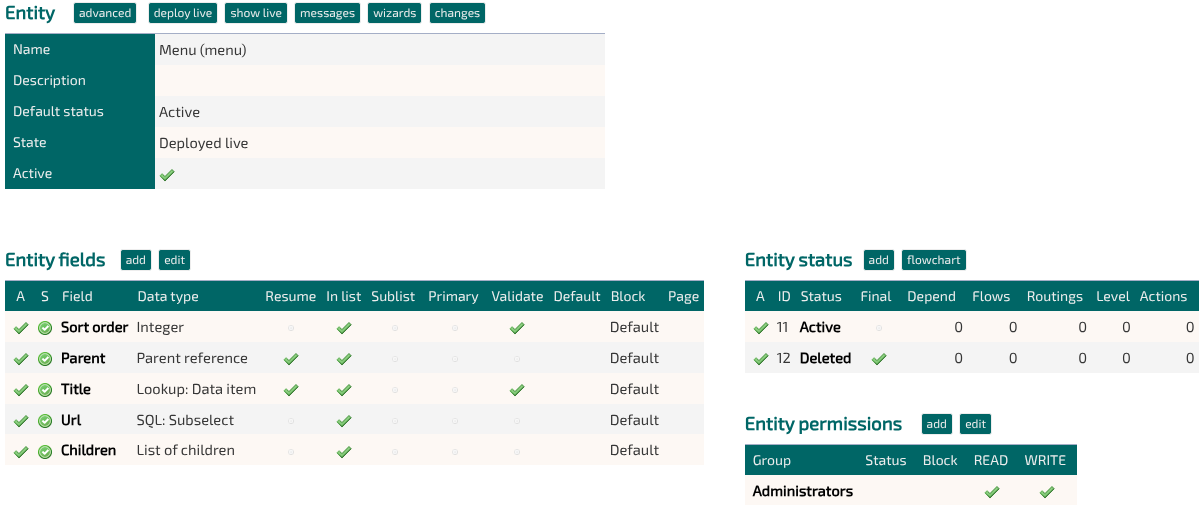Toggle In list for Url field

344,421
